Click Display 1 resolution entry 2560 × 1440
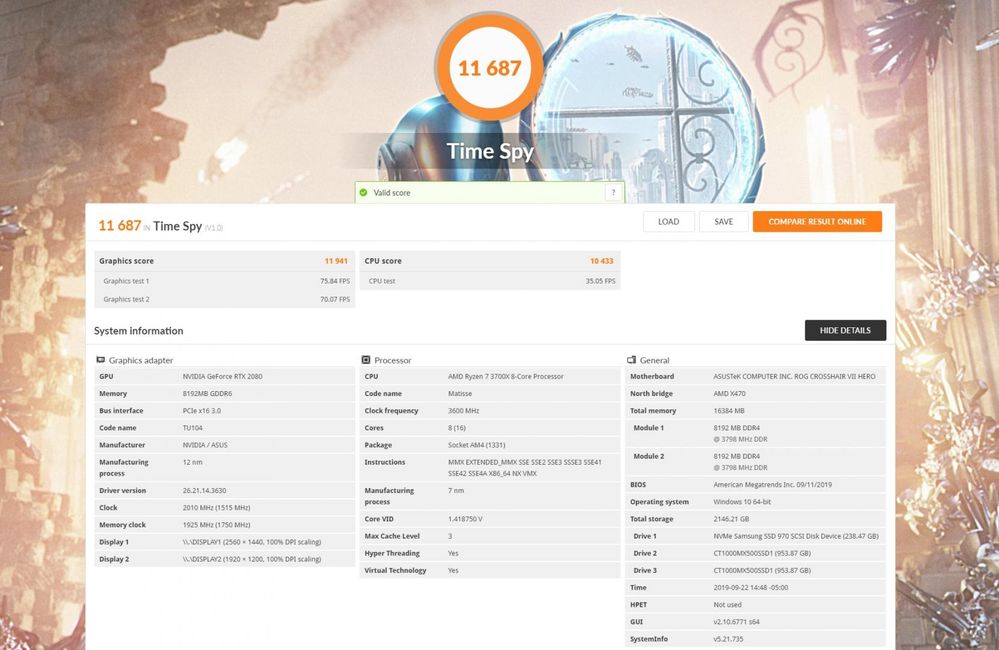Screen dimensions: 999x650 (x=252, y=542)
